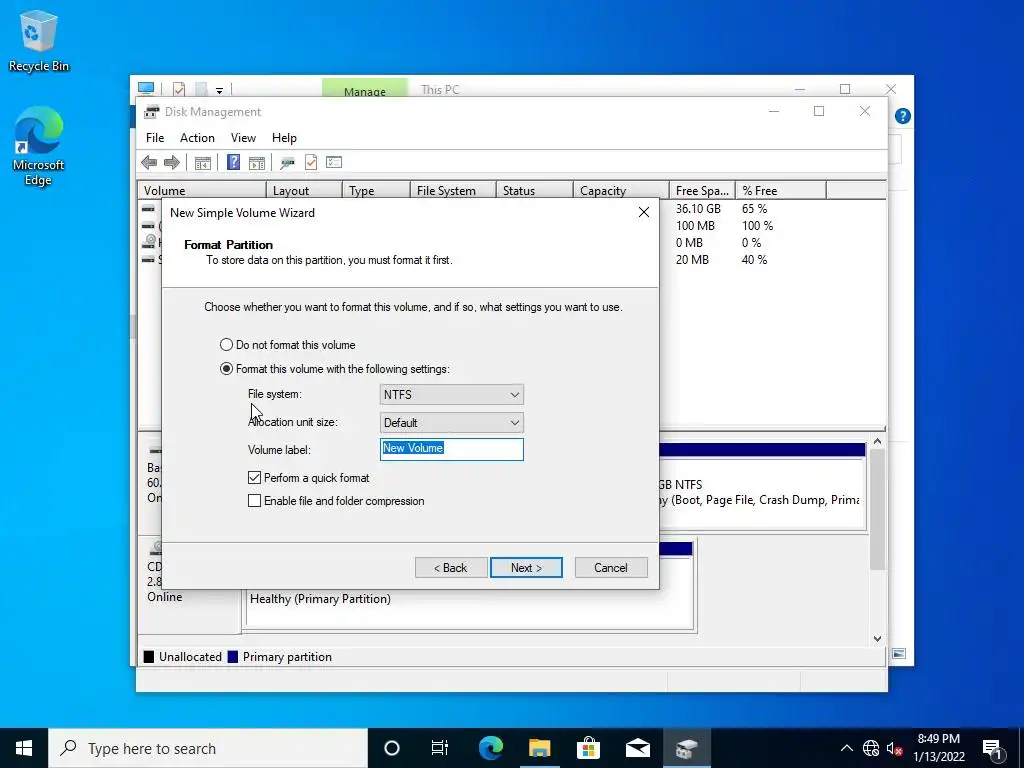Click the 20 MB free space cell

point(692,260)
